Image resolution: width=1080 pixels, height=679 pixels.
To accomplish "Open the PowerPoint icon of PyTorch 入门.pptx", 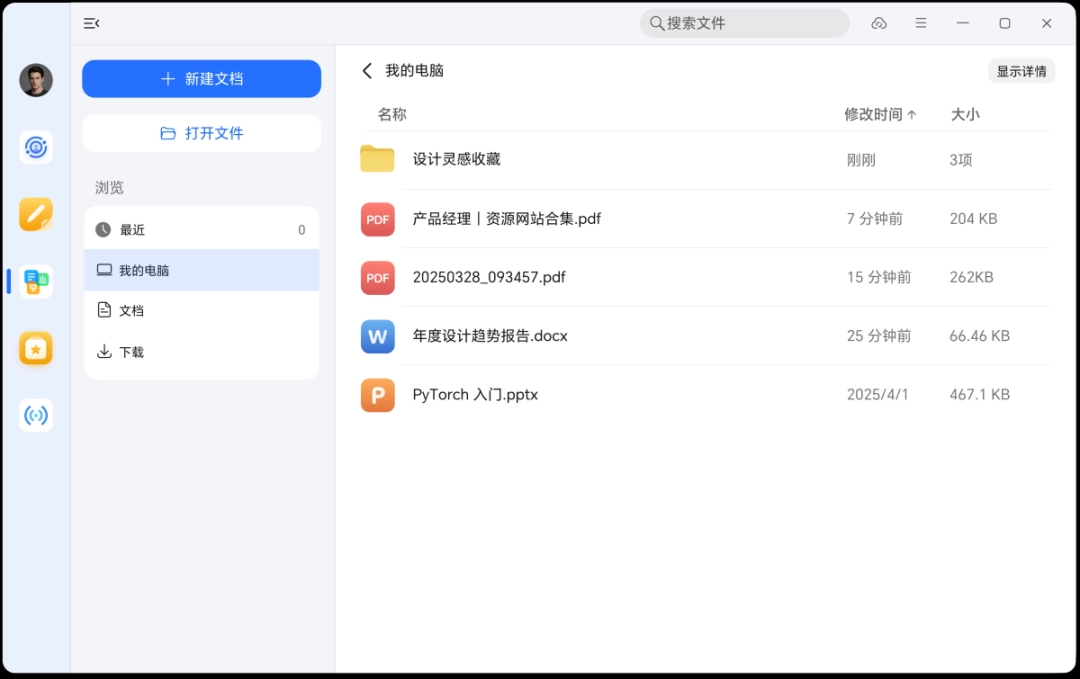I will point(377,394).
